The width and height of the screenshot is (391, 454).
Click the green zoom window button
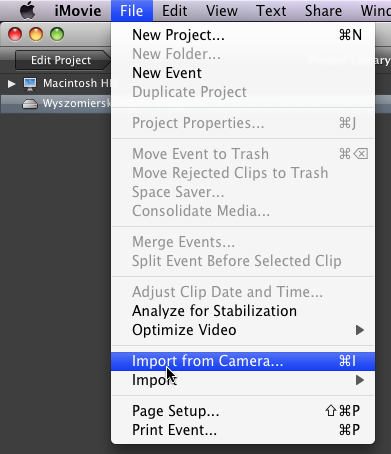pos(57,34)
